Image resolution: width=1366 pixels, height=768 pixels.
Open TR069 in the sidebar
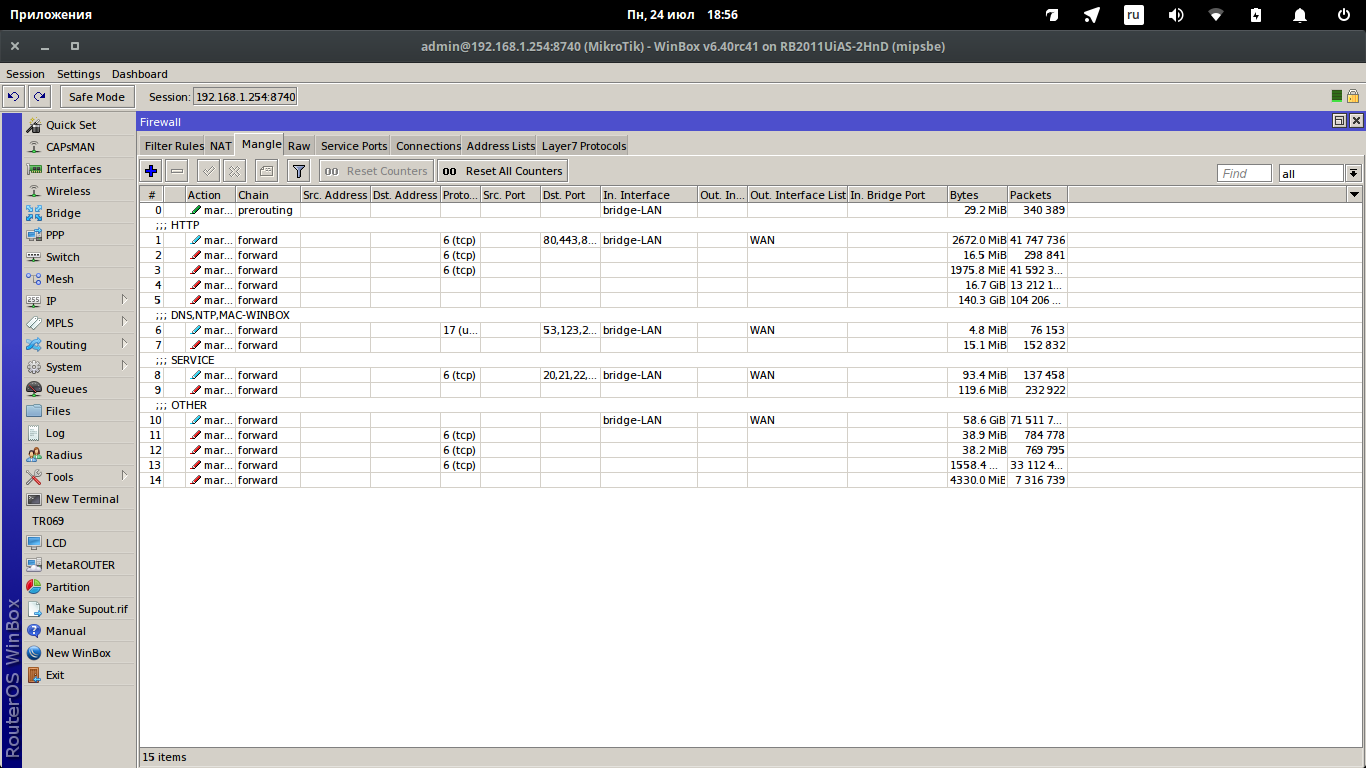(79, 521)
